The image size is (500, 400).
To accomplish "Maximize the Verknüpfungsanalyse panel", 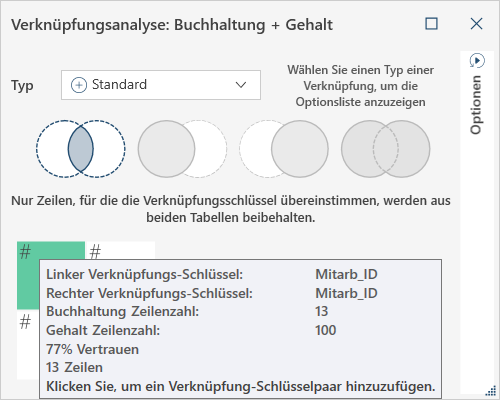I will [x=432, y=24].
